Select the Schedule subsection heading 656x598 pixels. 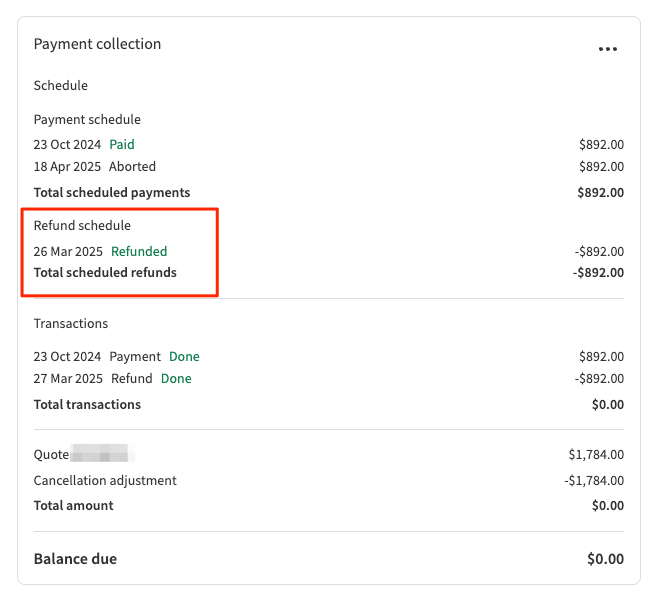click(61, 85)
